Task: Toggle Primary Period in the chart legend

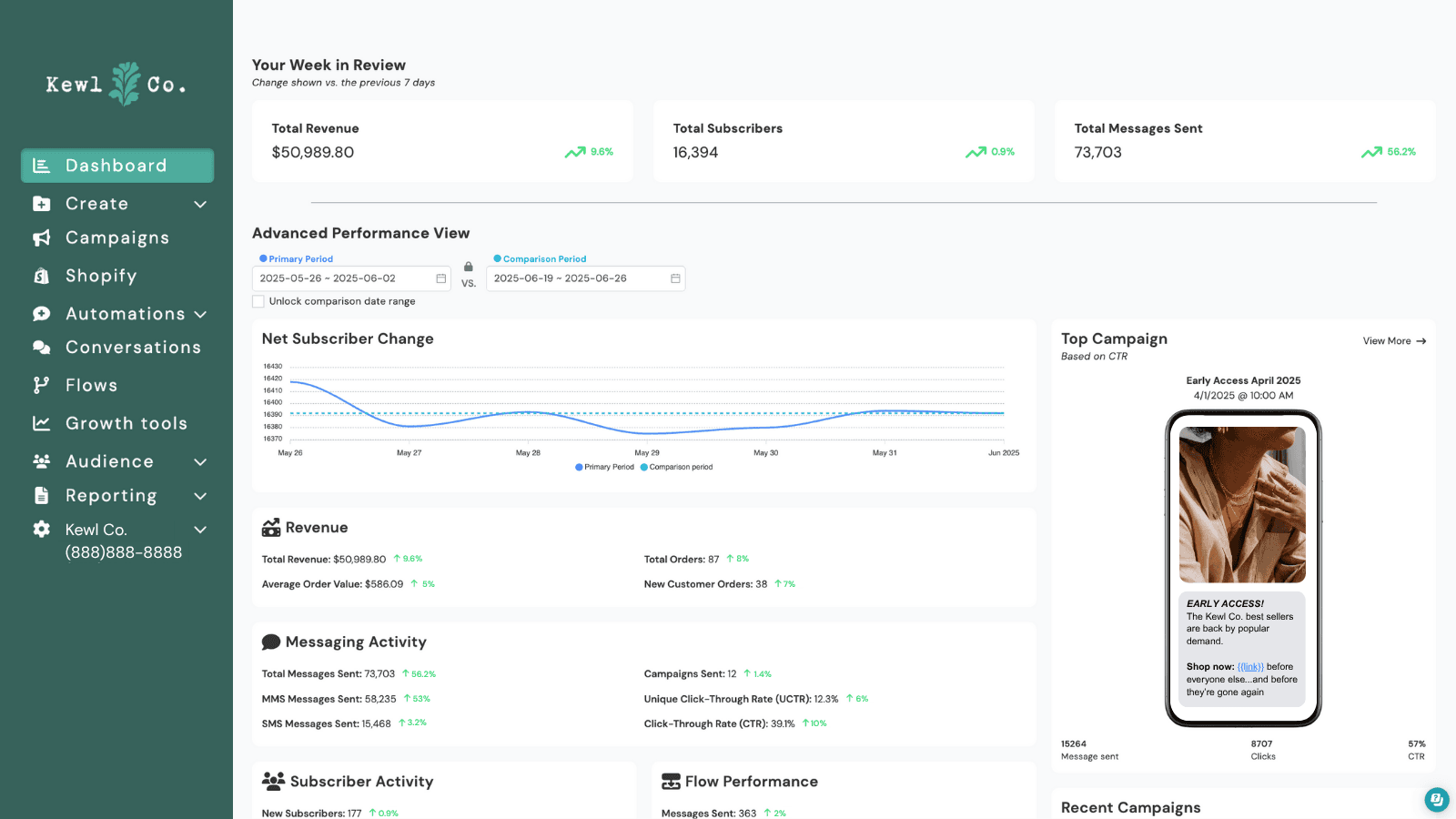Action: (x=604, y=467)
